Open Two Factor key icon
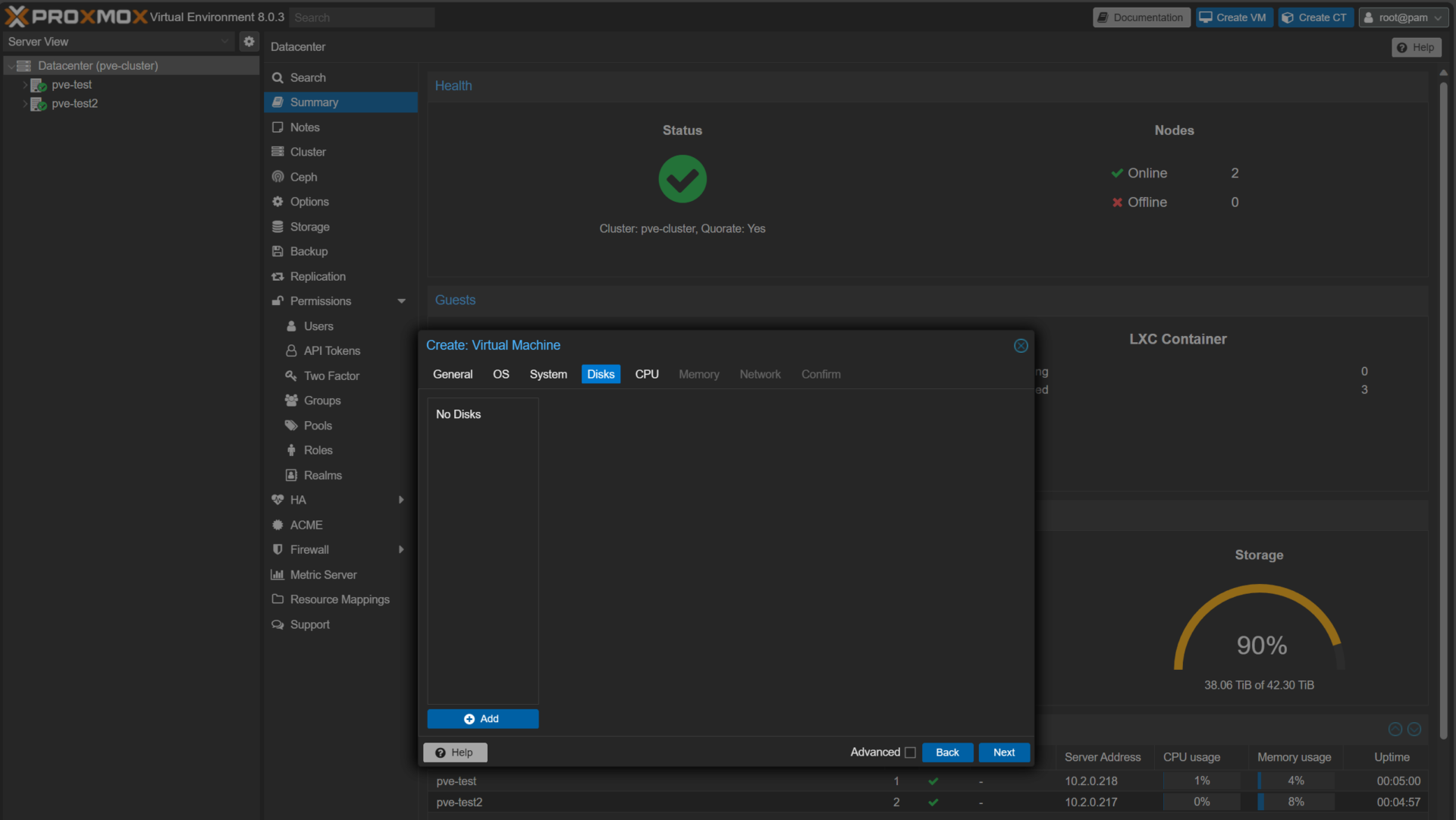The height and width of the screenshot is (820, 1456). tap(291, 375)
